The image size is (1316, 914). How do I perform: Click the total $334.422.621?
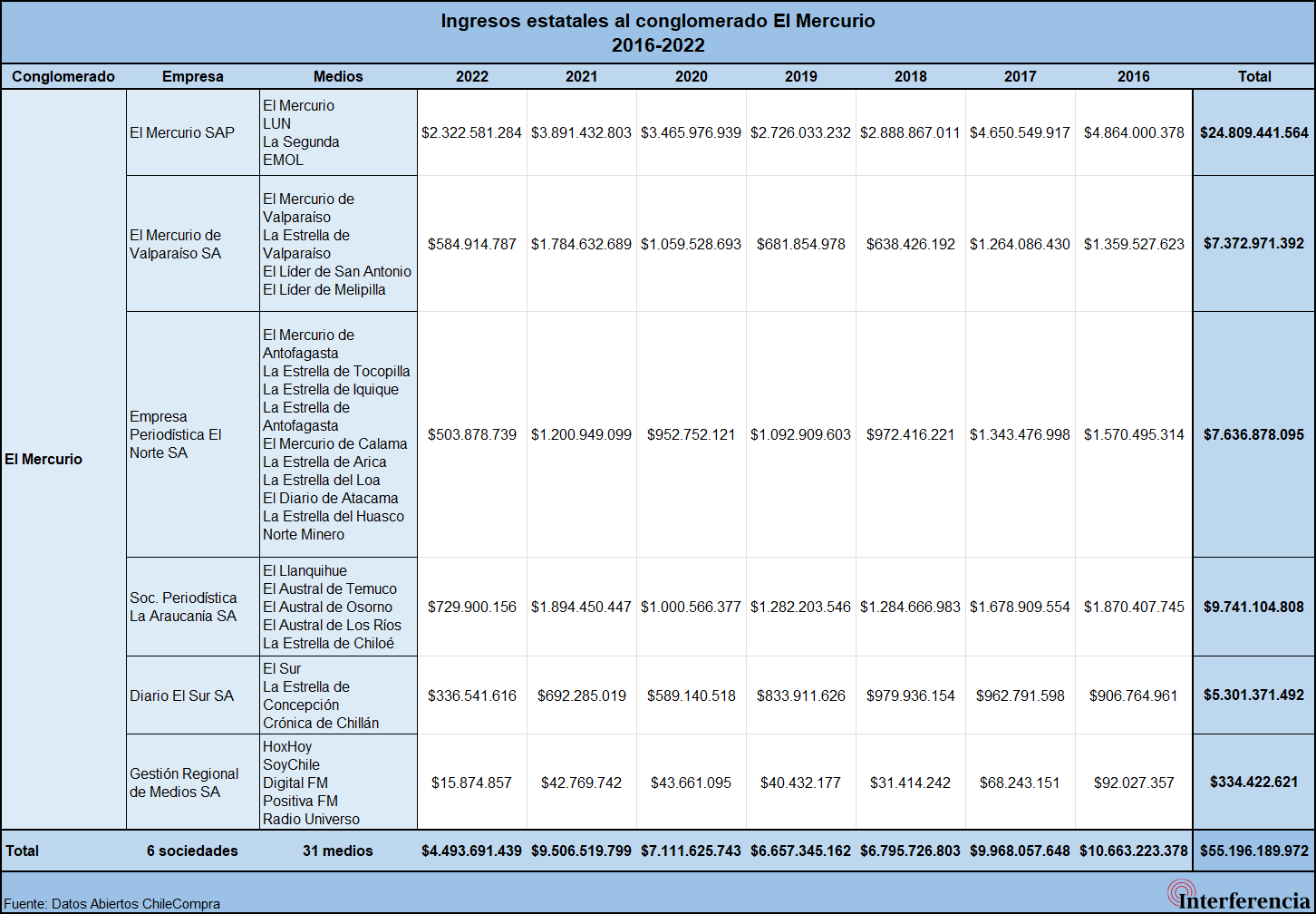tap(1254, 783)
